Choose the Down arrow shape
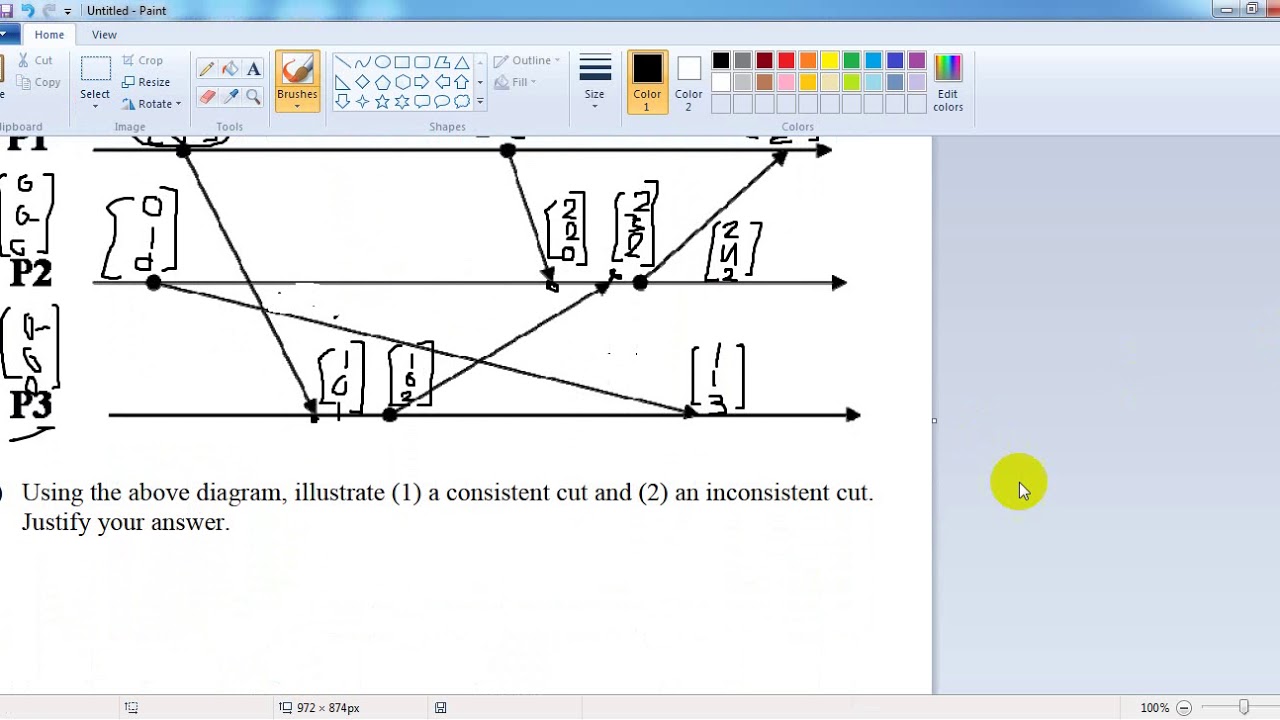The image size is (1280, 720). coord(342,102)
